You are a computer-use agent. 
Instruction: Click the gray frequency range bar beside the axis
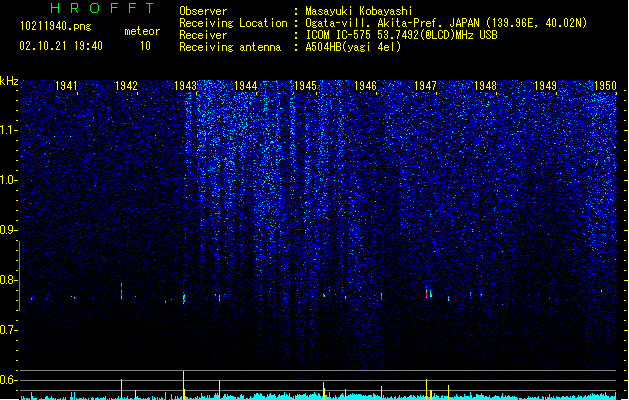[20, 276]
